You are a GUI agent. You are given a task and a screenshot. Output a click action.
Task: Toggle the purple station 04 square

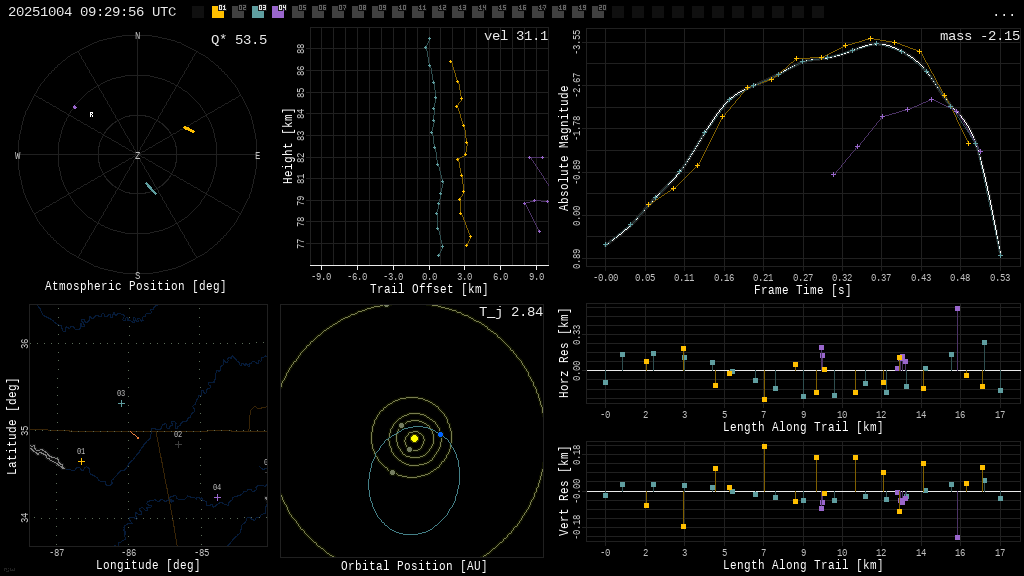point(278,12)
